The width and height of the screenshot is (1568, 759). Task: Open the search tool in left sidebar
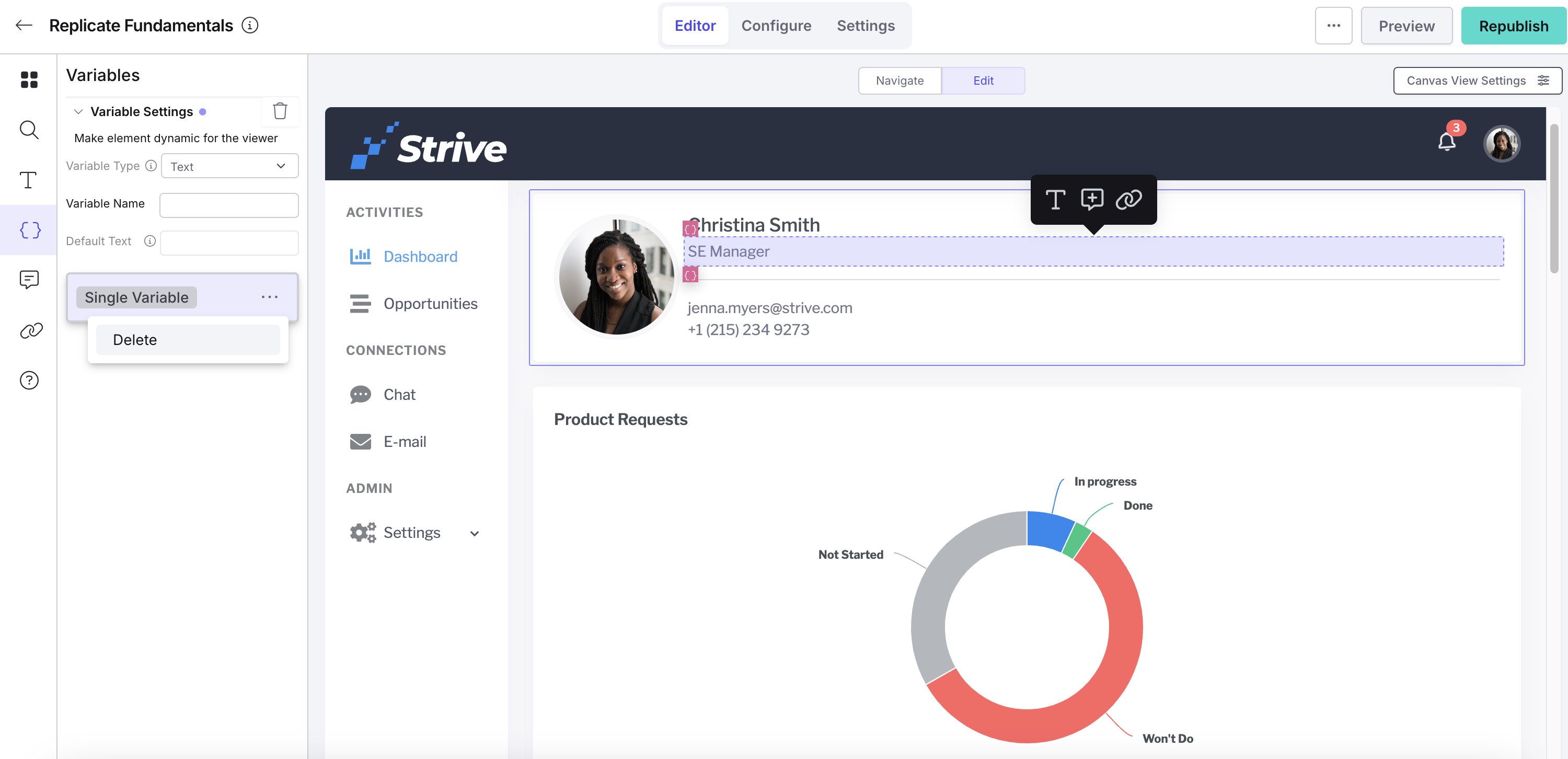(x=29, y=130)
